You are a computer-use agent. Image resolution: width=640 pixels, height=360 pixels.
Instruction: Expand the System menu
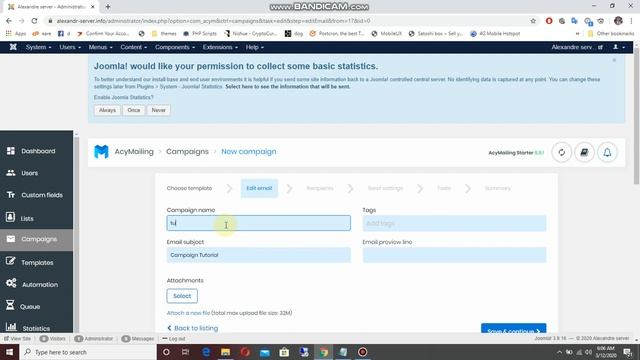pyautogui.click(x=38, y=47)
